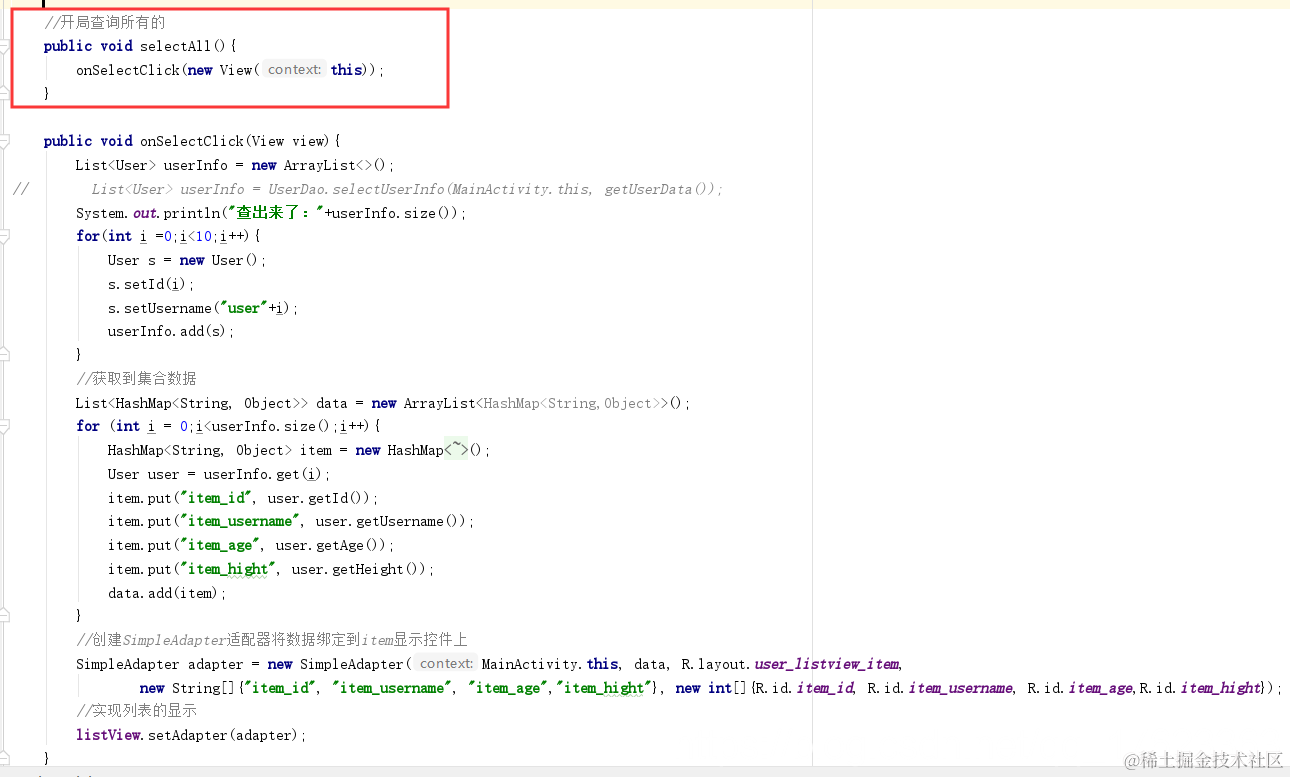Click the string "查出来了："
Viewport: 1290px width, 777px height.
click(276, 213)
